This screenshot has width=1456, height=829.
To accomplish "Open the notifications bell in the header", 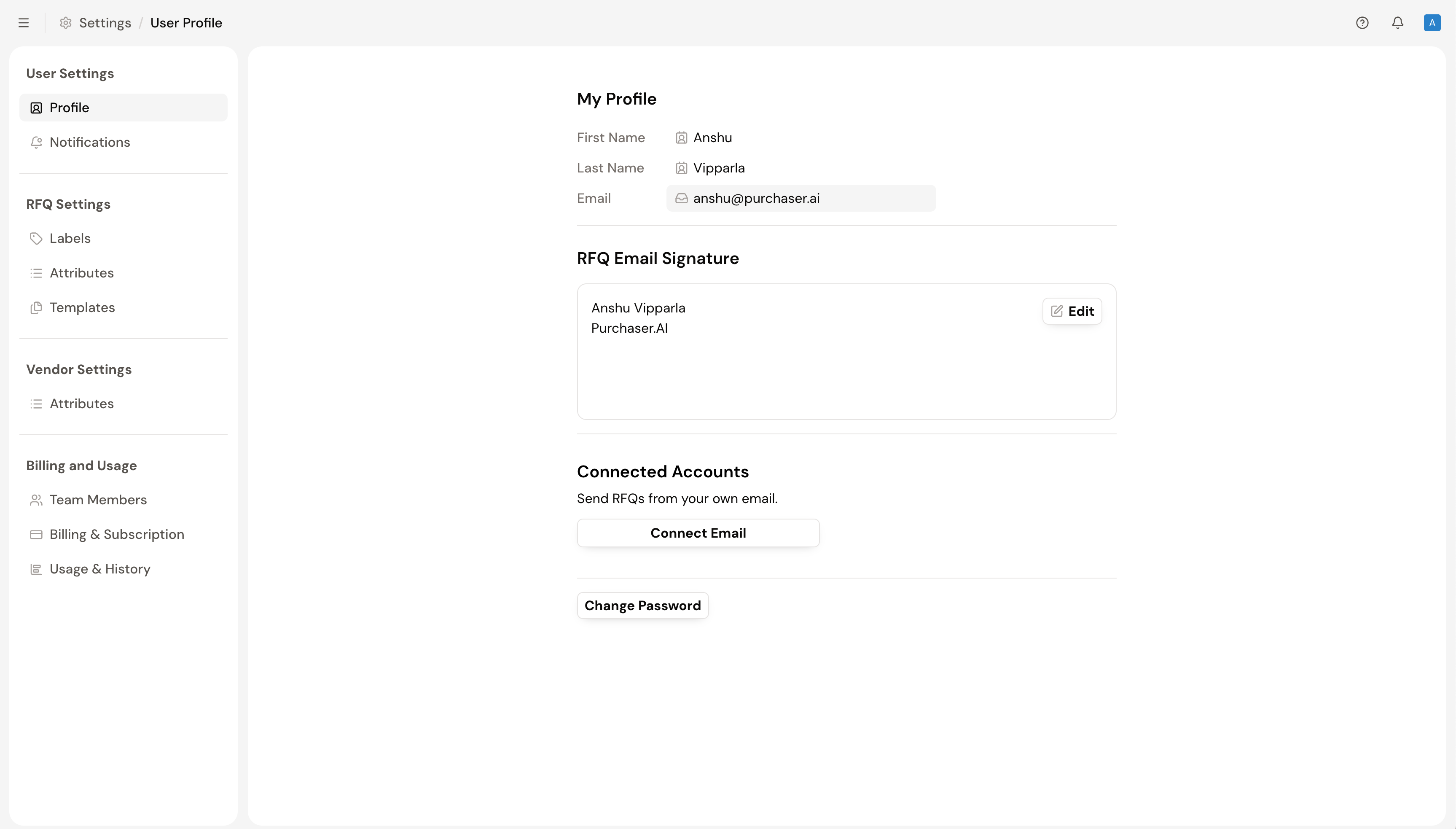I will 1397,23.
